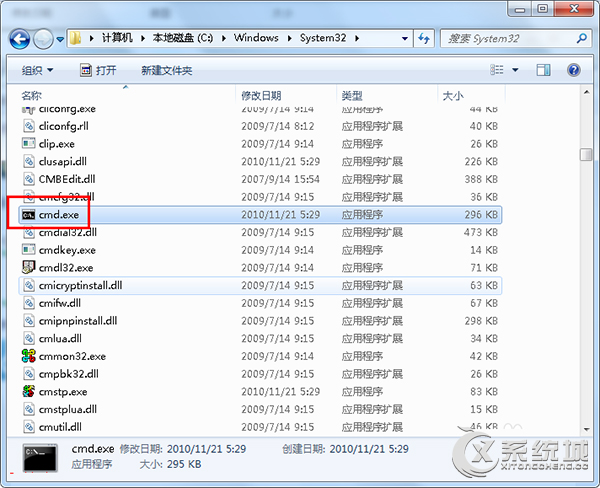600x488 pixels.
Task: Select the file name cmmon32.exe
Action: tap(72, 356)
